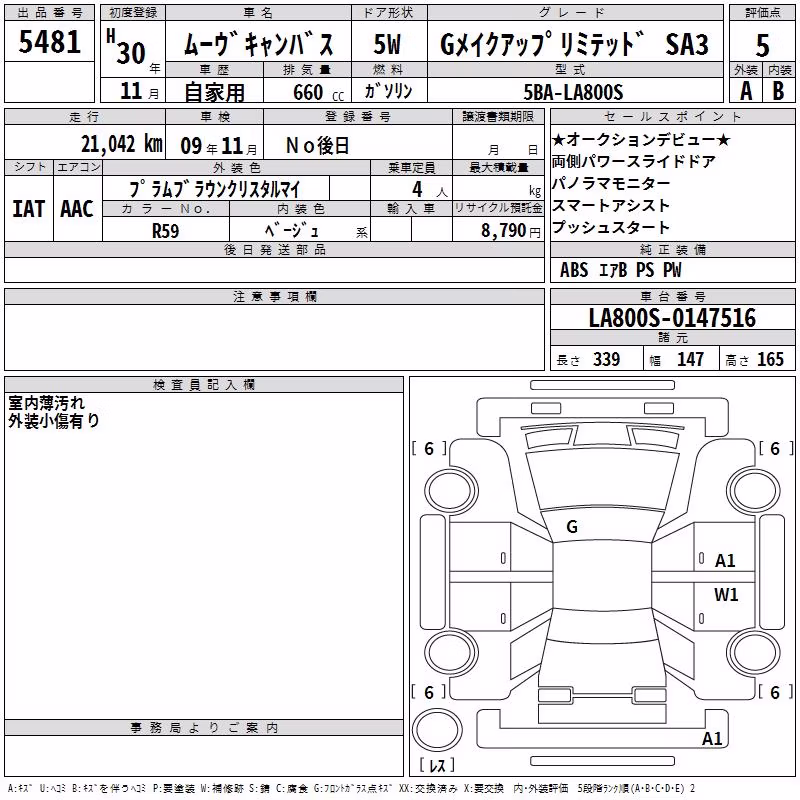800x800 pixels.
Task: Select the door shape value 5W
Action: (x=388, y=44)
